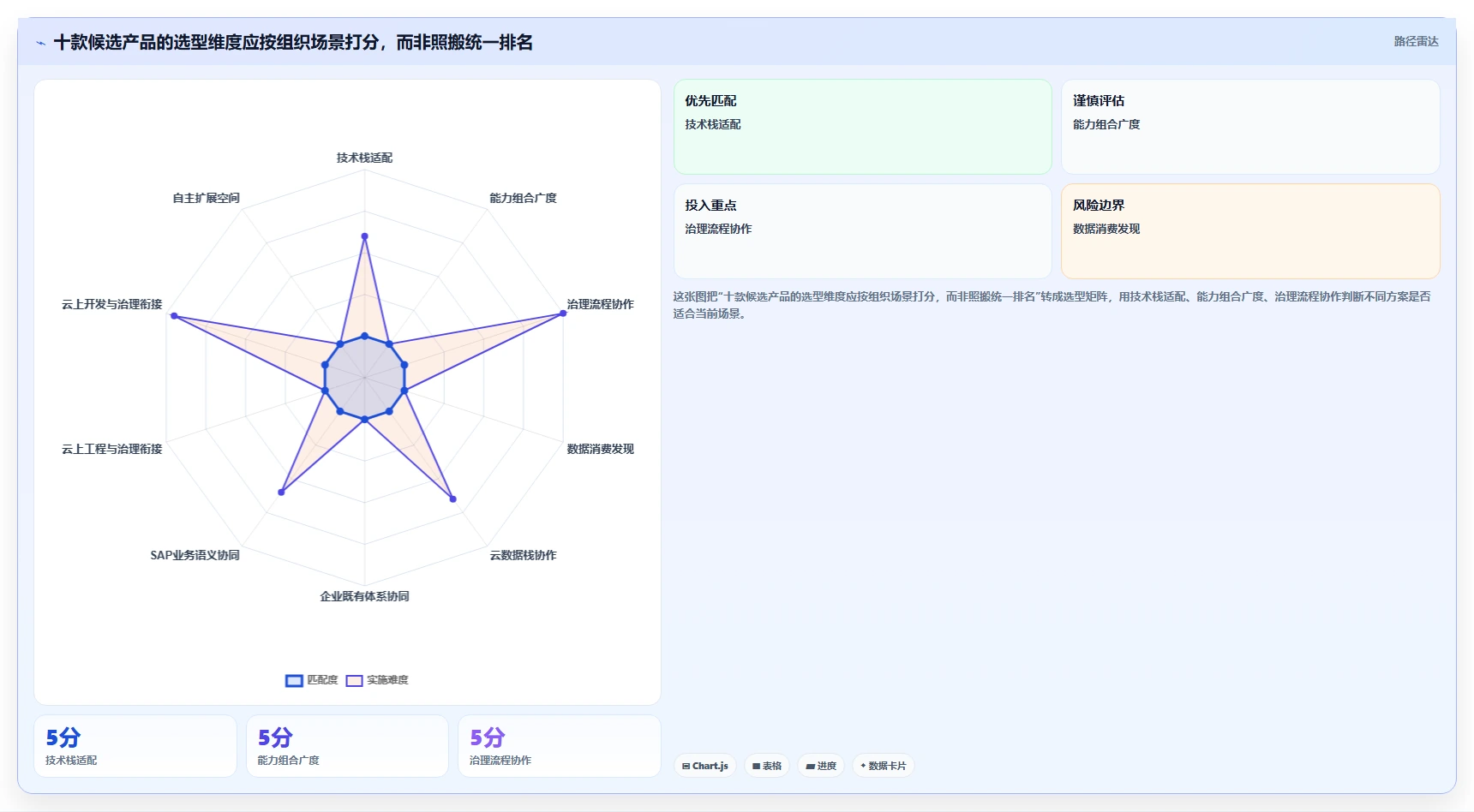Image resolution: width=1474 pixels, height=812 pixels.
Task: Click the 5分 能力组合广度 score card
Action: [x=347, y=746]
